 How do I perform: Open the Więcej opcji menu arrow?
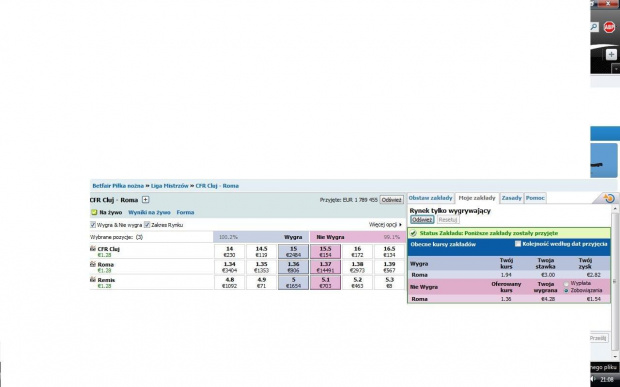400,225
